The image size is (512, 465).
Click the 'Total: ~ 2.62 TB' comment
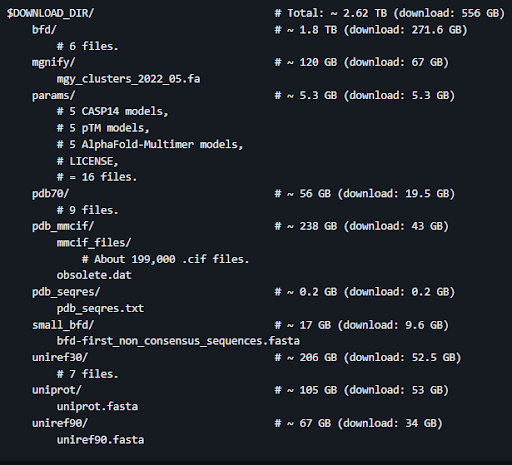tap(331, 13)
